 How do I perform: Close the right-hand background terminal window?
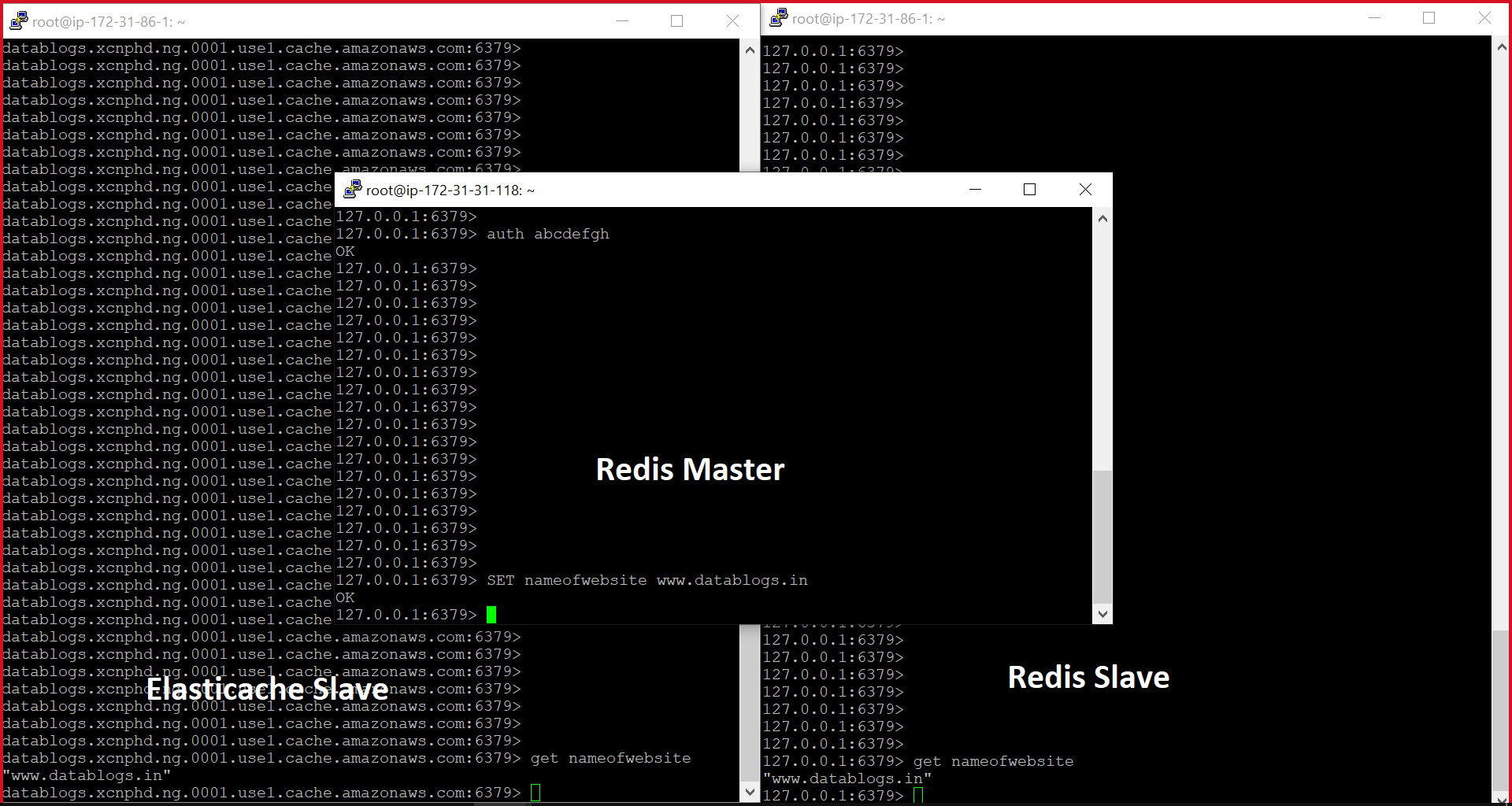tap(1484, 18)
